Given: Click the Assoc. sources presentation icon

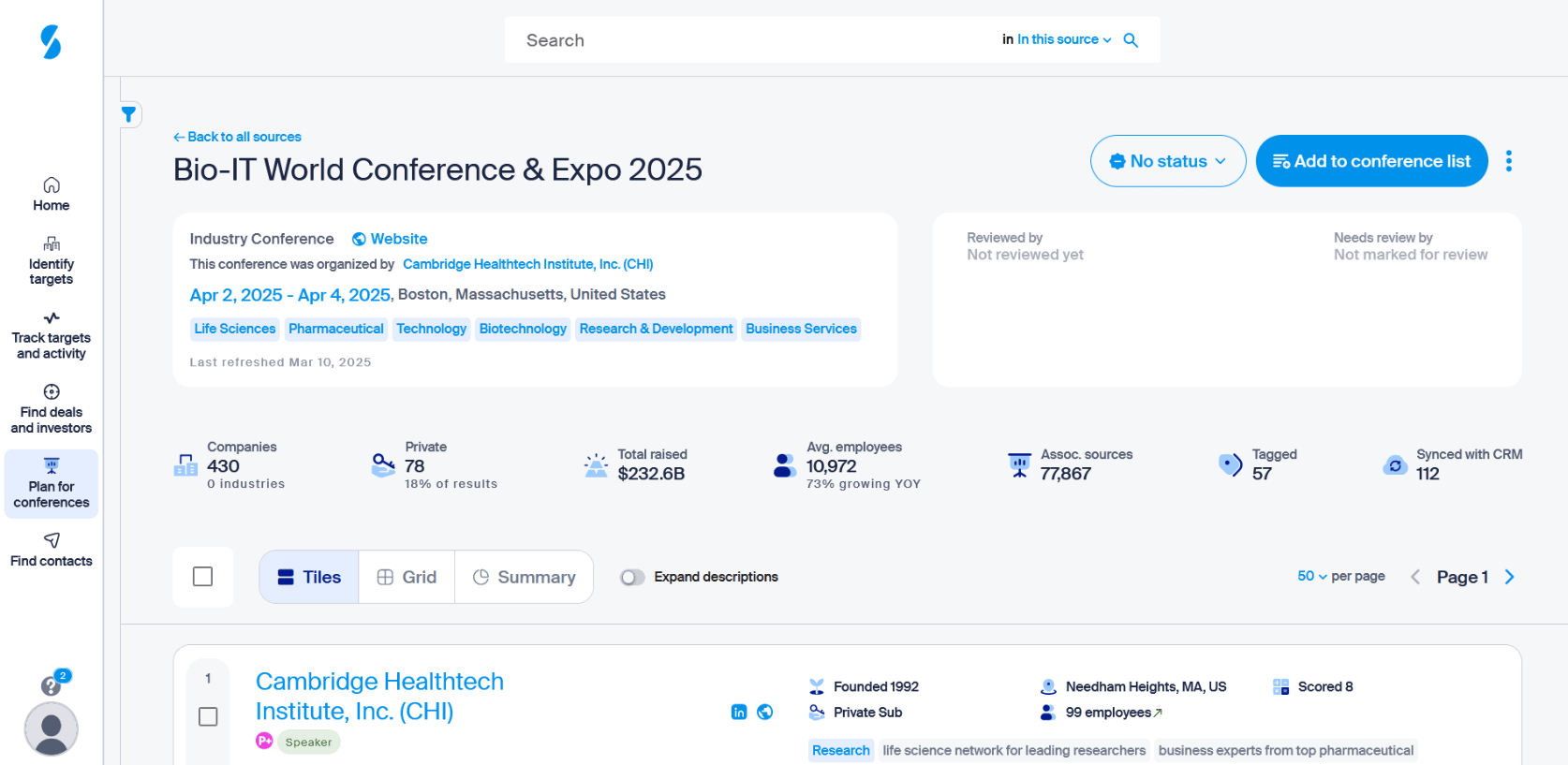Looking at the screenshot, I should pyautogui.click(x=1019, y=464).
